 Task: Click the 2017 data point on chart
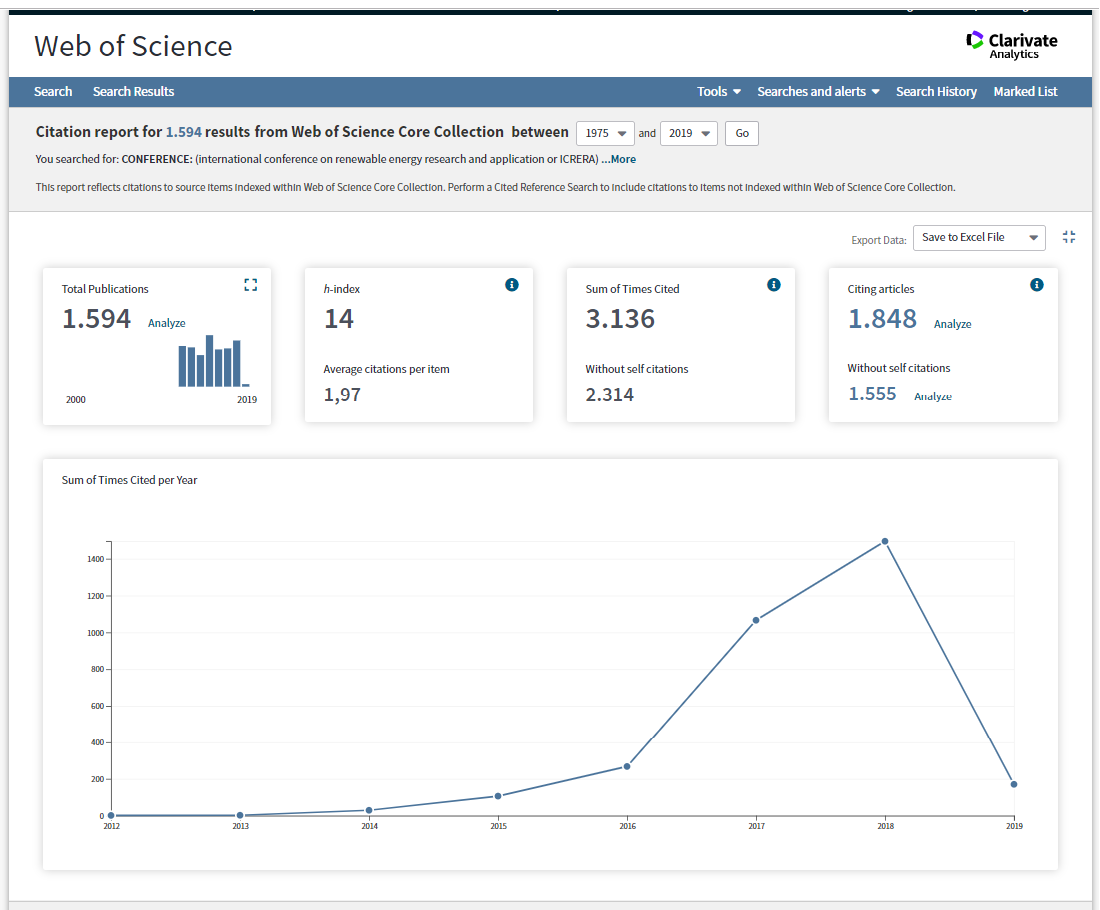coord(756,620)
